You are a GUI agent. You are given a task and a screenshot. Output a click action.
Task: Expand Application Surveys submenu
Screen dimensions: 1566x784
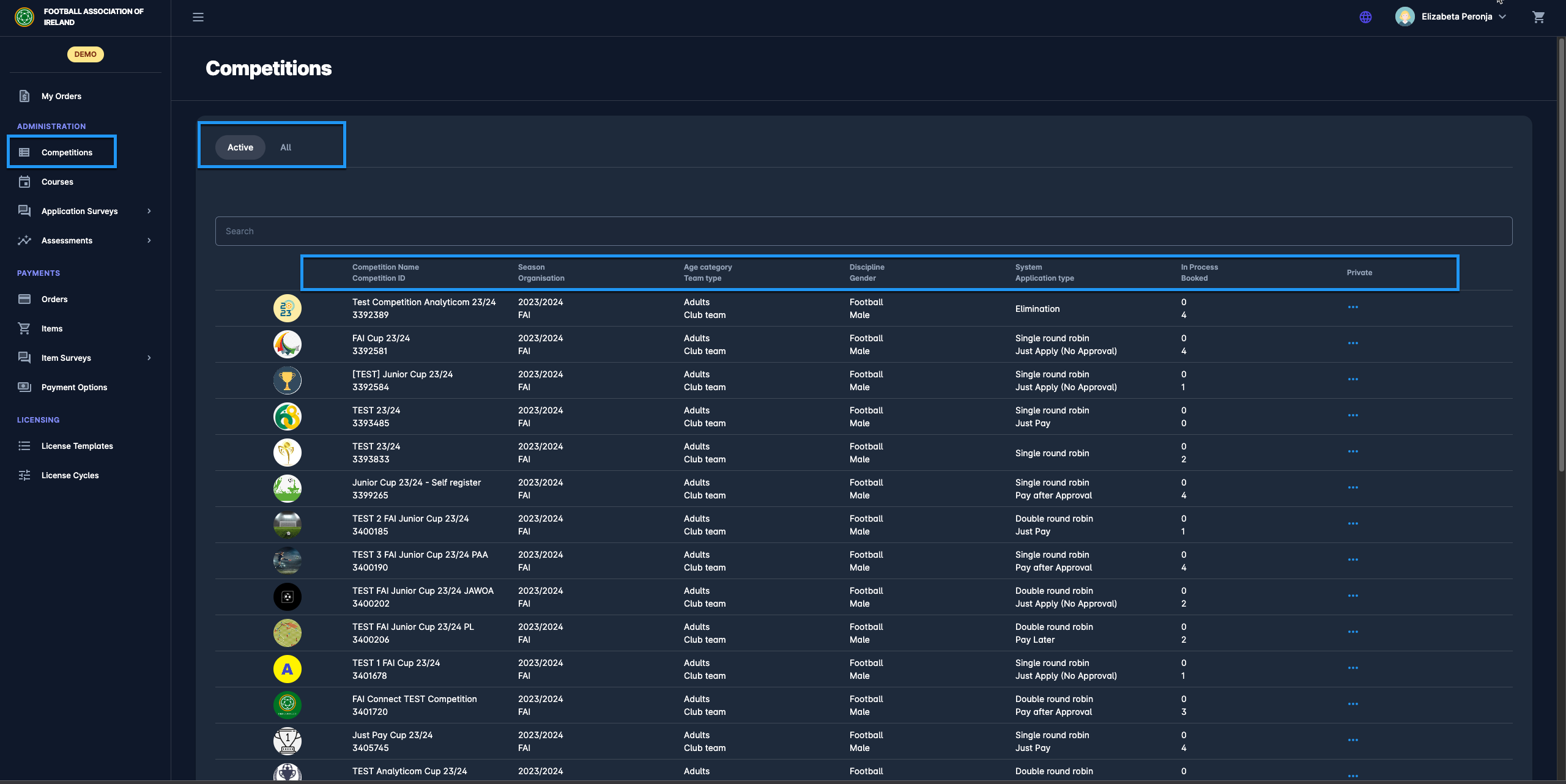[149, 211]
